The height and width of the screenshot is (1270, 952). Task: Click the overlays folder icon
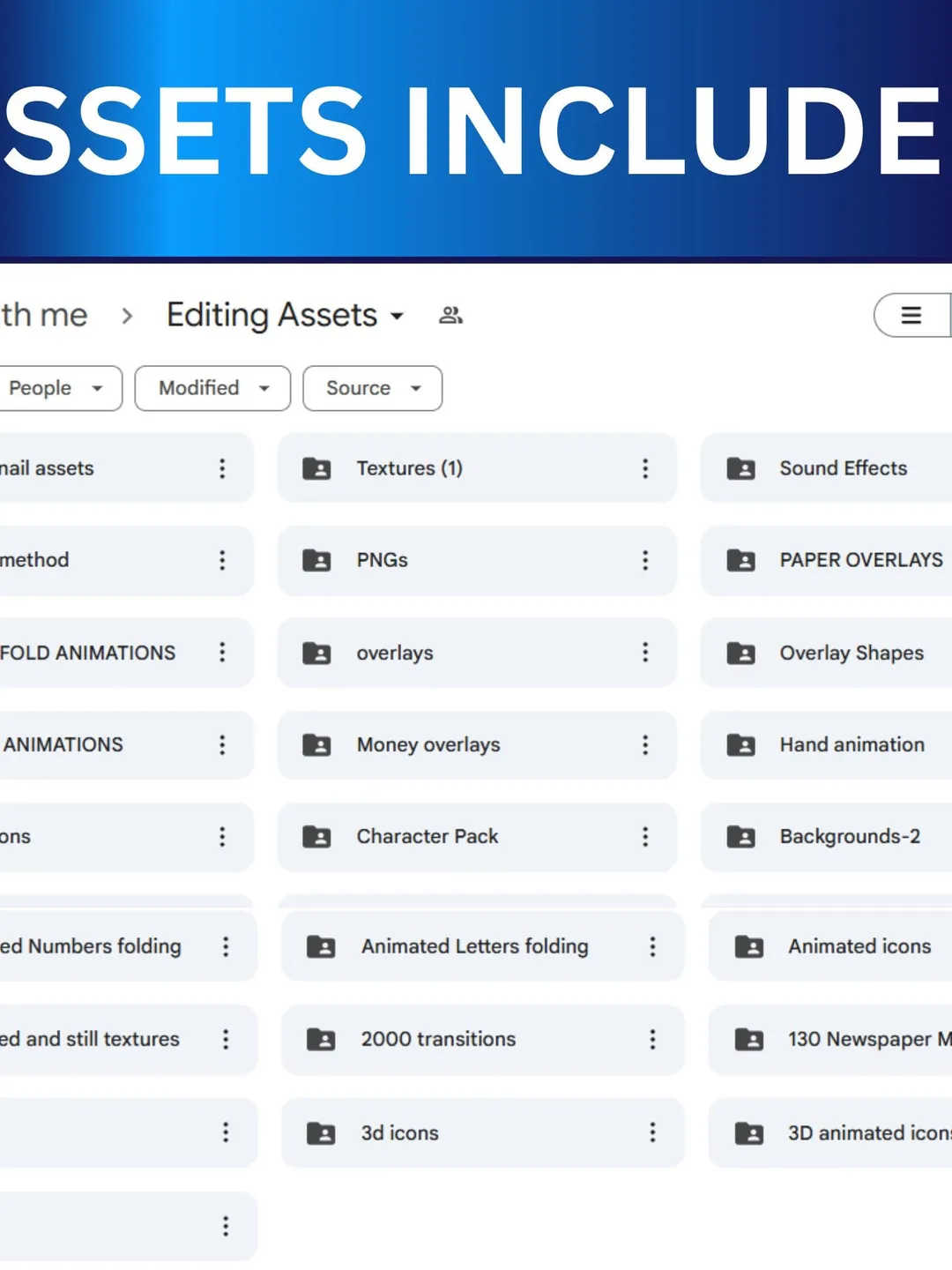(x=316, y=653)
